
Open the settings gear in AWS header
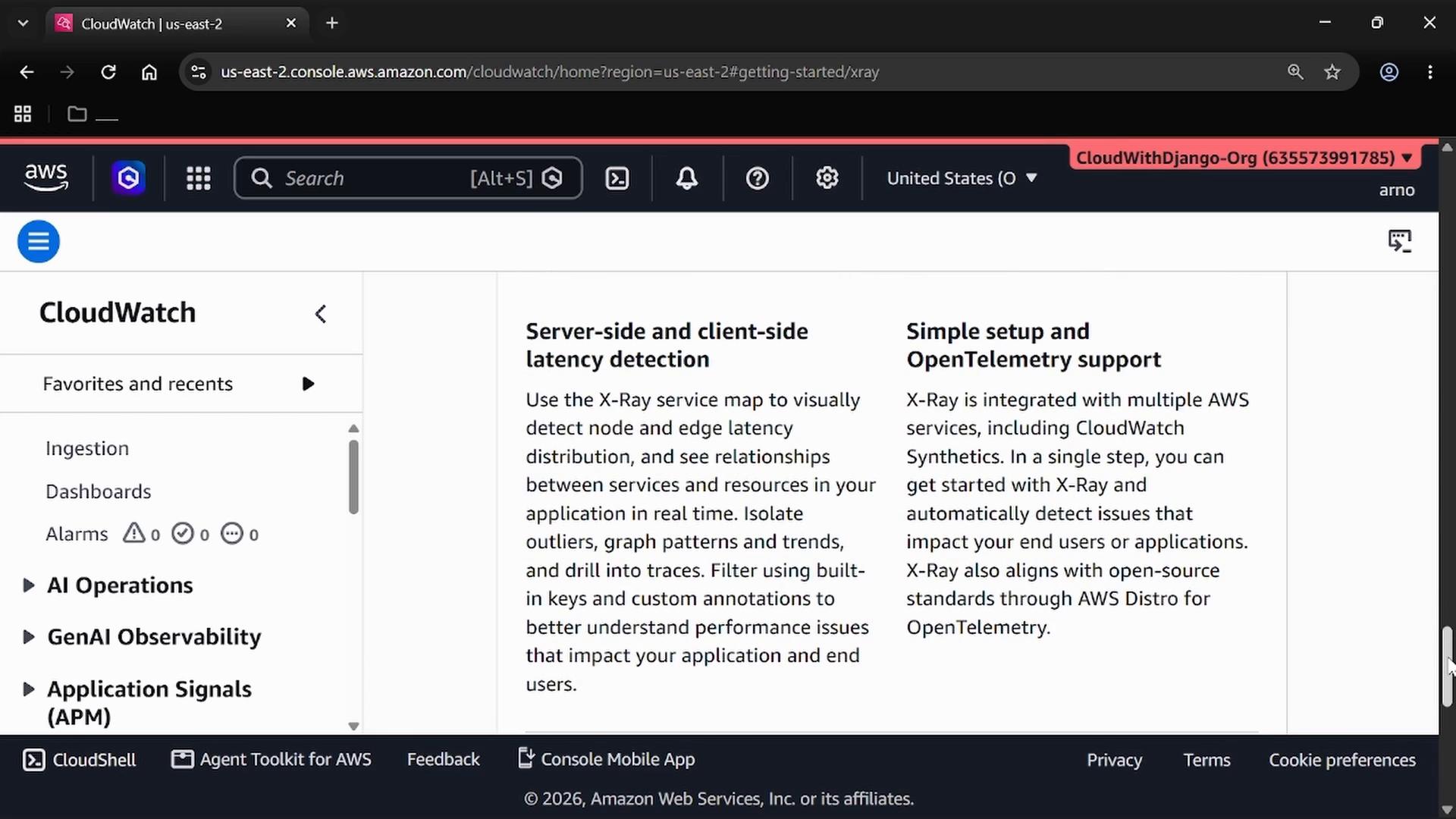(x=827, y=178)
